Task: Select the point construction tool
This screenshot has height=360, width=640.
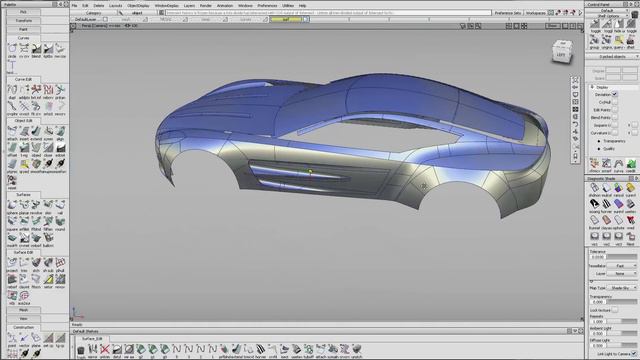Action: pos(12,338)
